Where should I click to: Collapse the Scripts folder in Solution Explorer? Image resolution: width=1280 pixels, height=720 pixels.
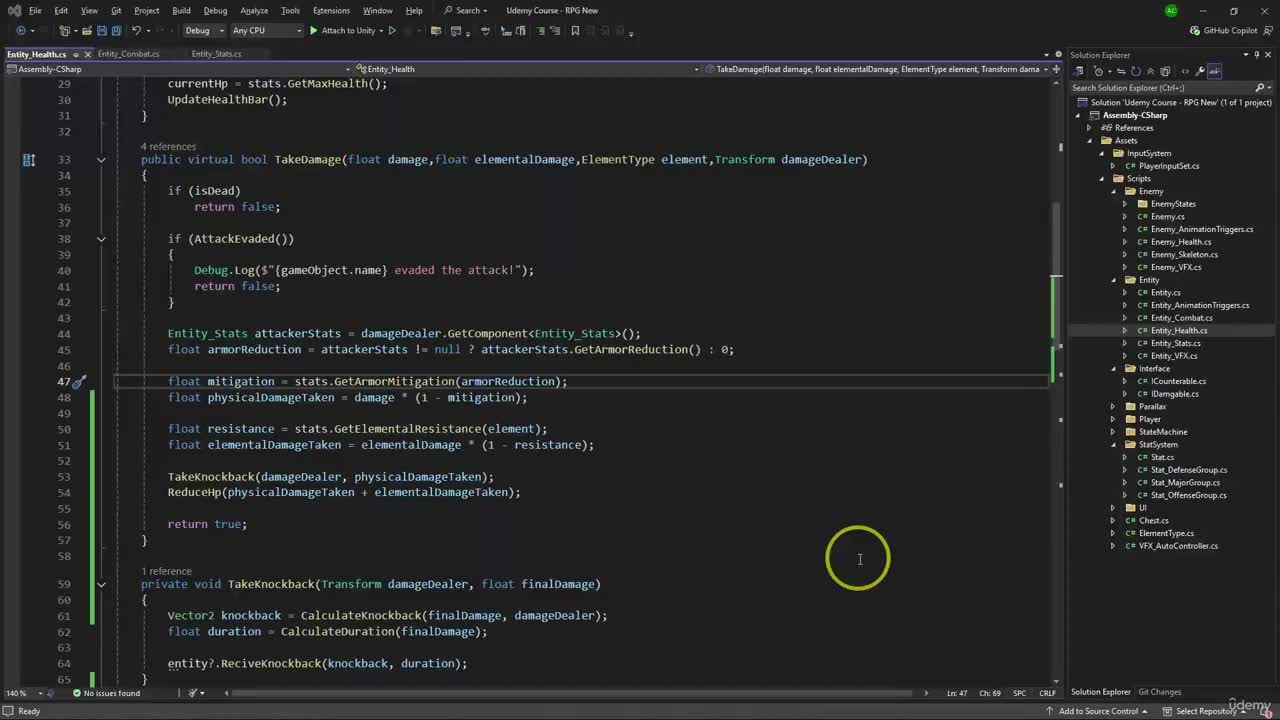[1104, 179]
